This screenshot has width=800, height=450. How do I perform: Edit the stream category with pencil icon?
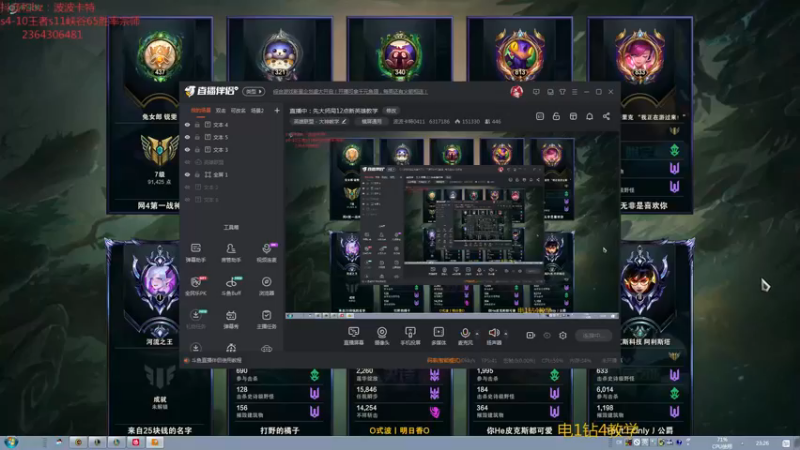[344, 121]
